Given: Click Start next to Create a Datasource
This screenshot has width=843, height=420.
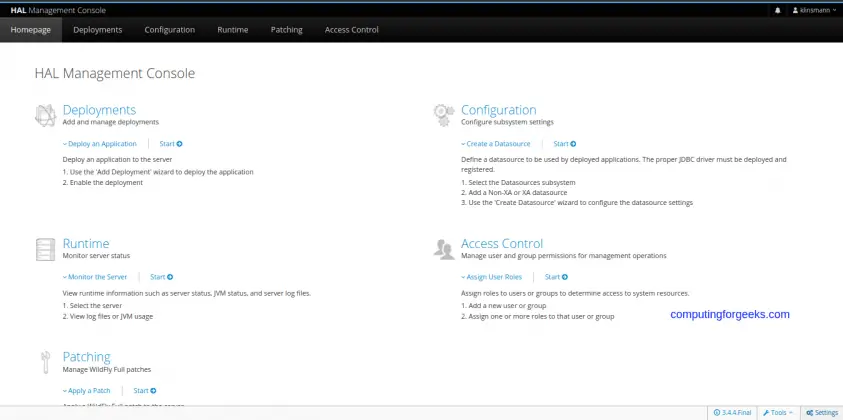Looking at the screenshot, I should click(565, 144).
